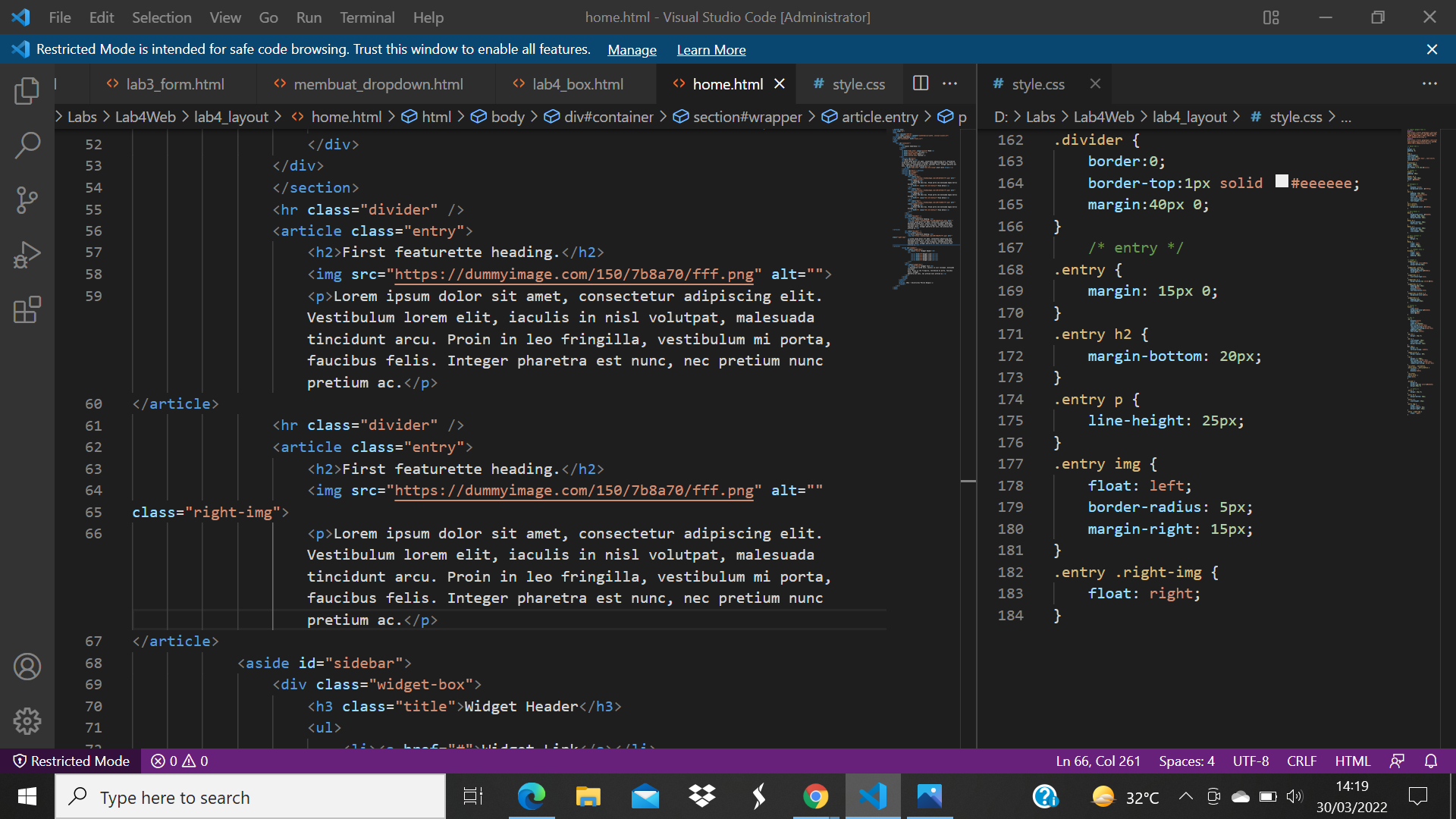1456x819 pixels.
Task: Click the errors and warnings indicator
Action: coord(179,761)
